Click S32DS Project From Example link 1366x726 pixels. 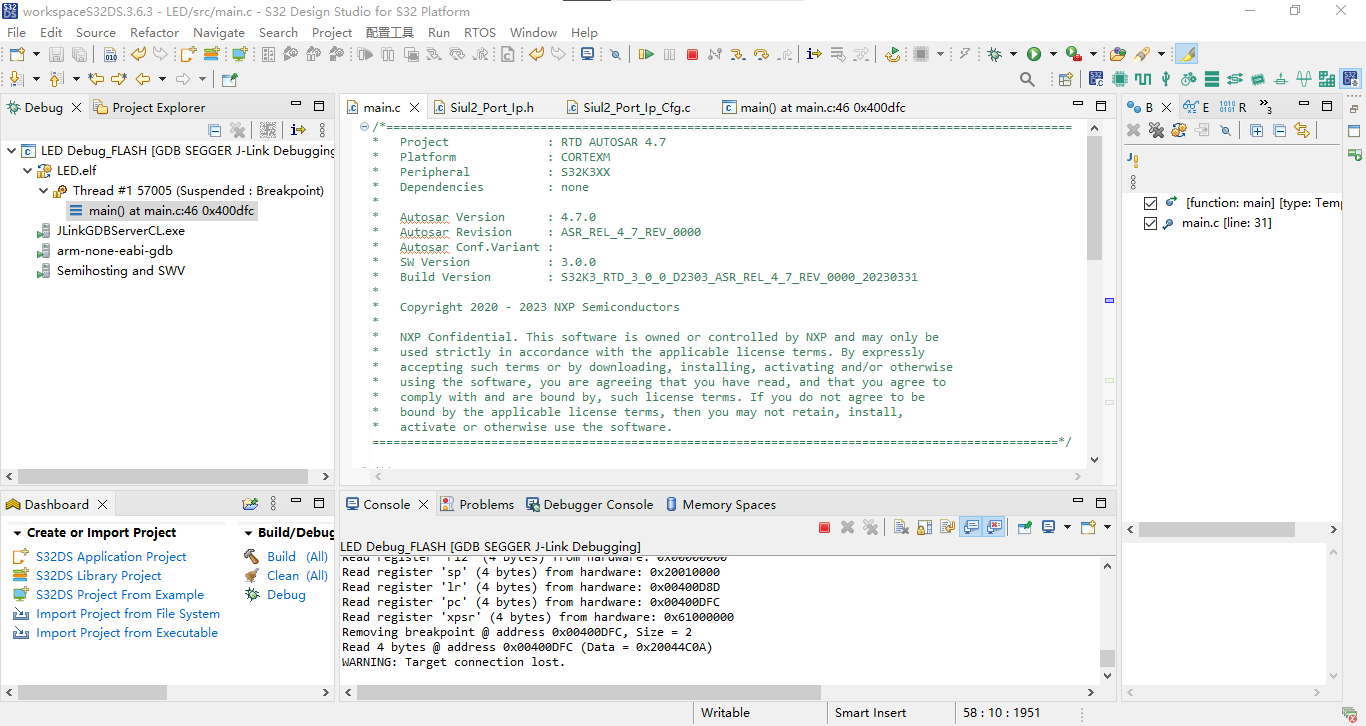120,595
